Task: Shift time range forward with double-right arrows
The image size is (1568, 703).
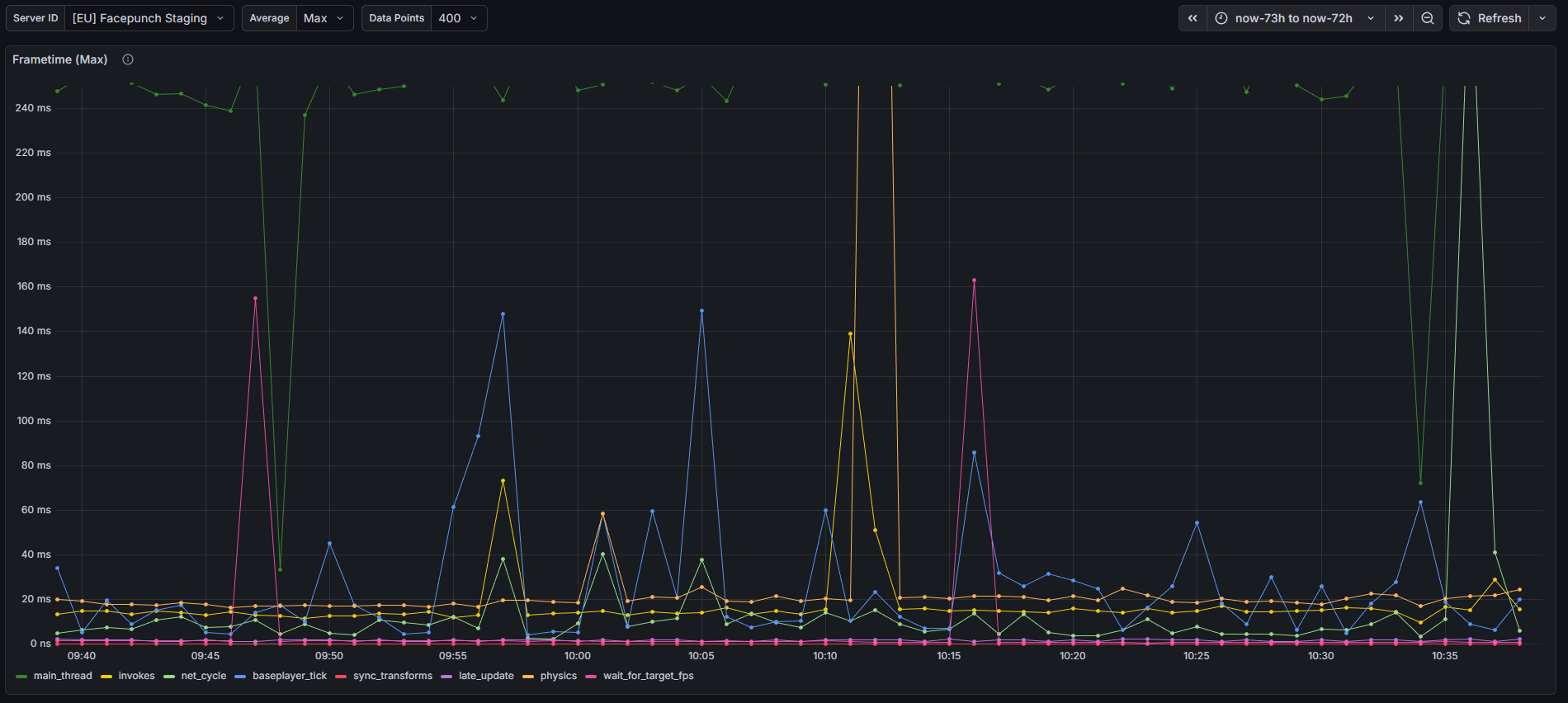Action: tap(1398, 18)
